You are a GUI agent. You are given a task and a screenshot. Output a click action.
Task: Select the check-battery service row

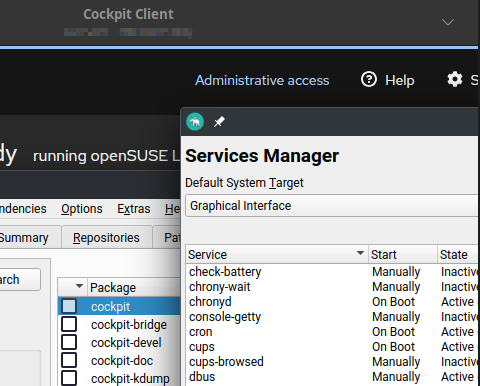[x=332, y=272]
